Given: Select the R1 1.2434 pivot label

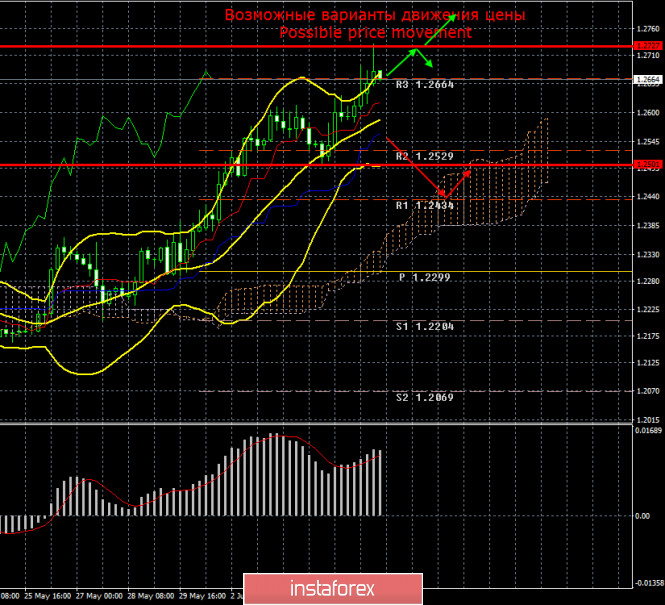Looking at the screenshot, I should pos(425,205).
